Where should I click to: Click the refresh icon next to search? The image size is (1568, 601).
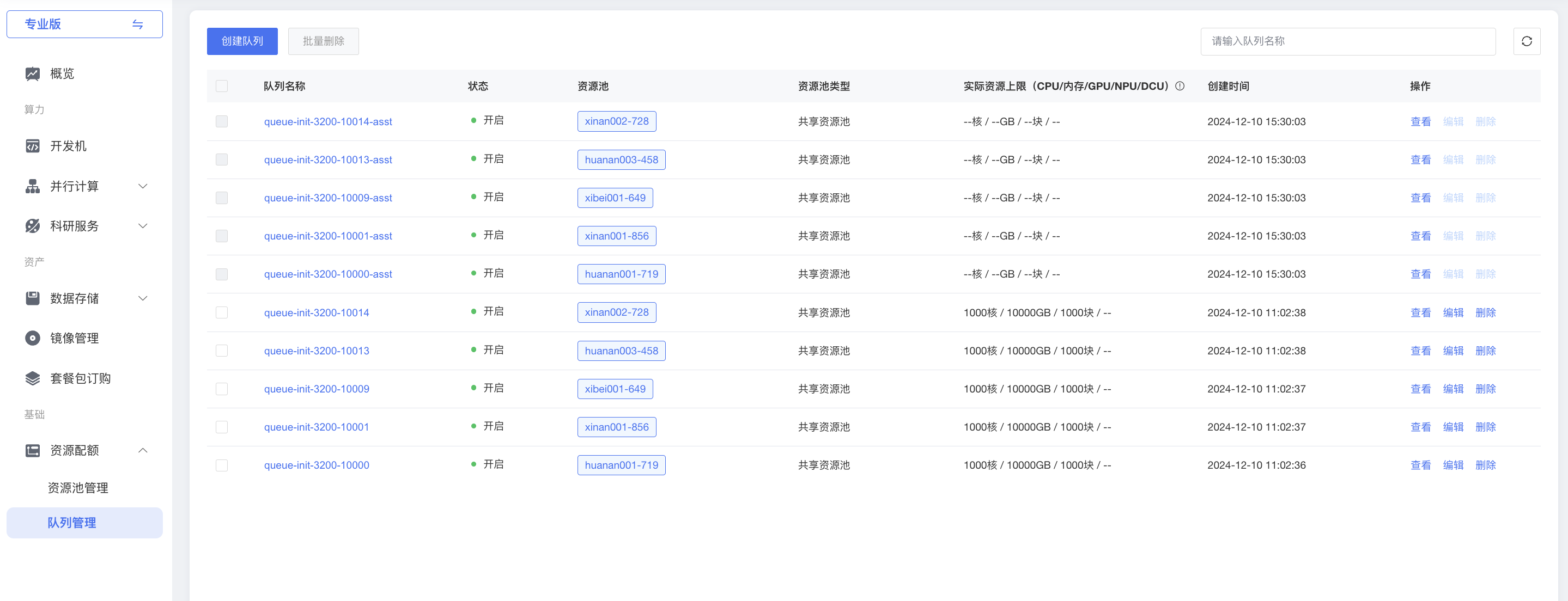pyautogui.click(x=1526, y=41)
